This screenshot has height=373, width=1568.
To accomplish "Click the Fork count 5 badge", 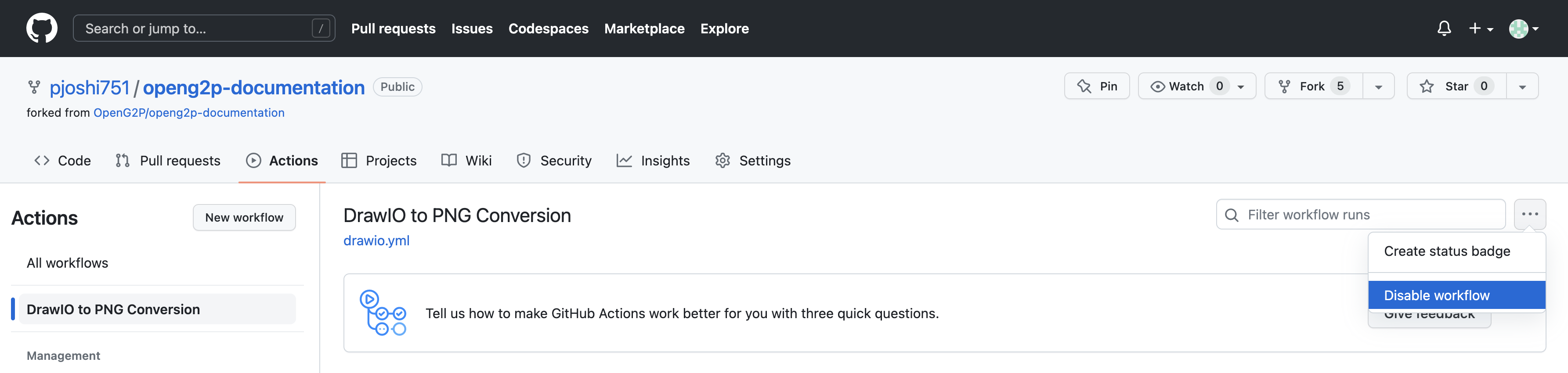I will pyautogui.click(x=1340, y=86).
